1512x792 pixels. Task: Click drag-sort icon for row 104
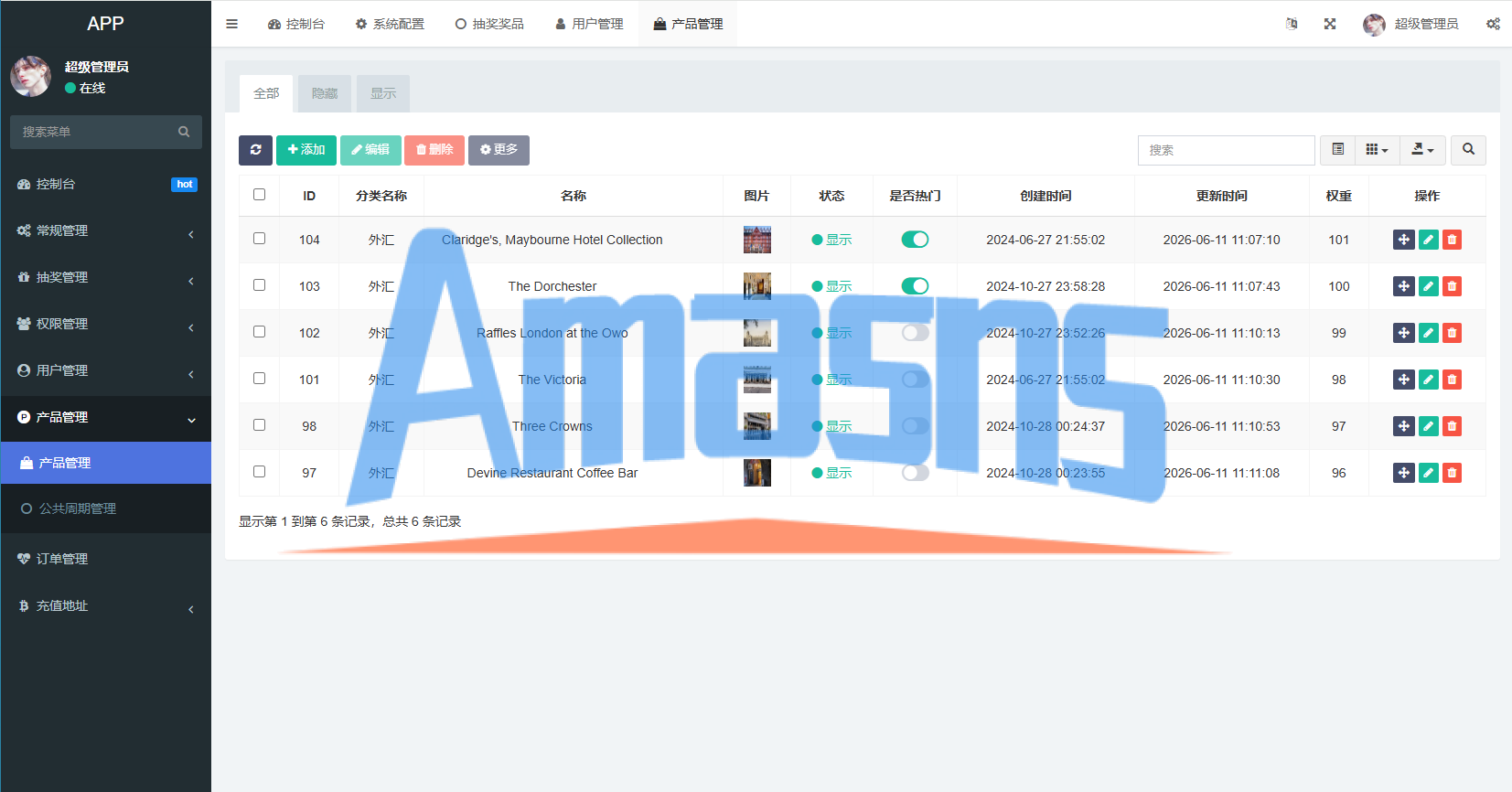pyautogui.click(x=1404, y=240)
